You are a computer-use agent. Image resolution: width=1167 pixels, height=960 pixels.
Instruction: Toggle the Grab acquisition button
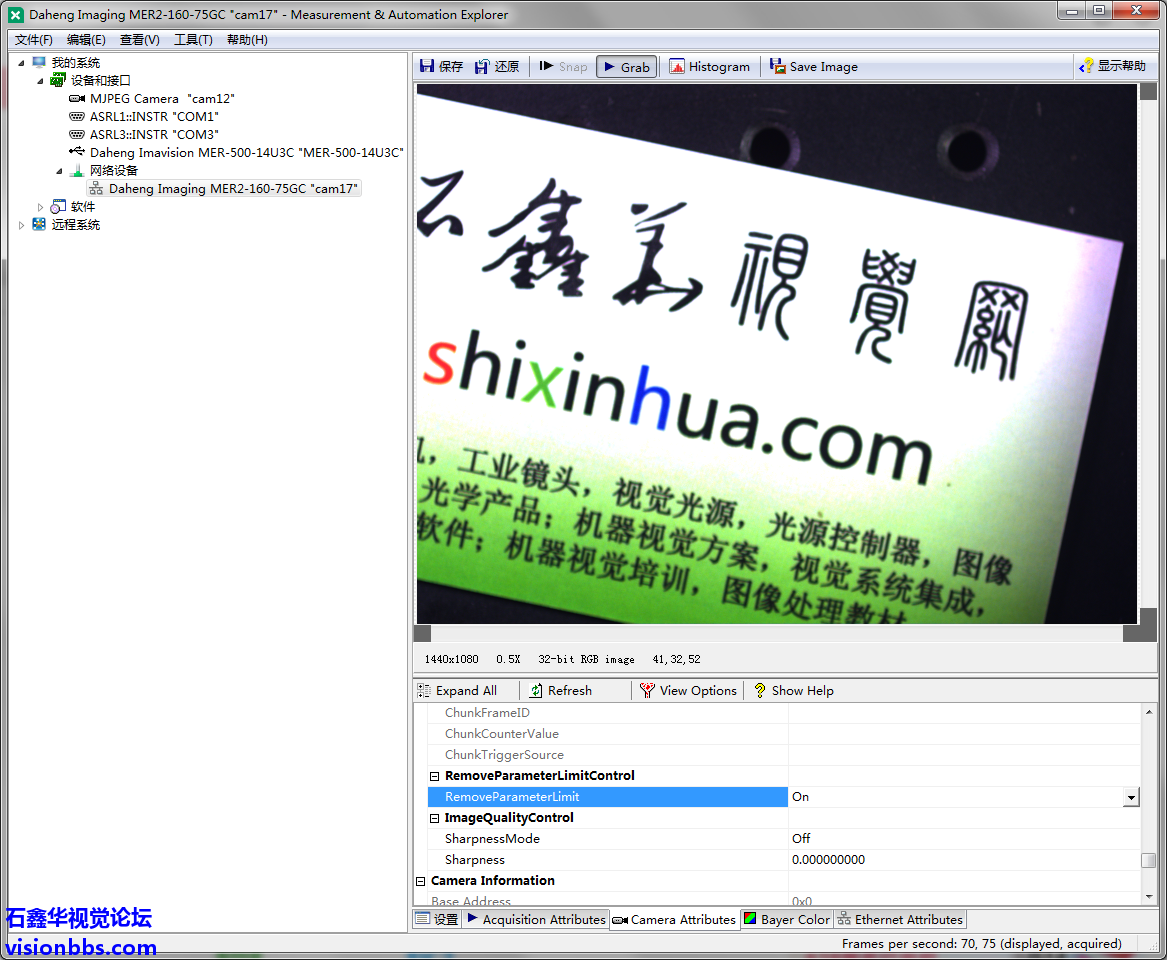(626, 67)
